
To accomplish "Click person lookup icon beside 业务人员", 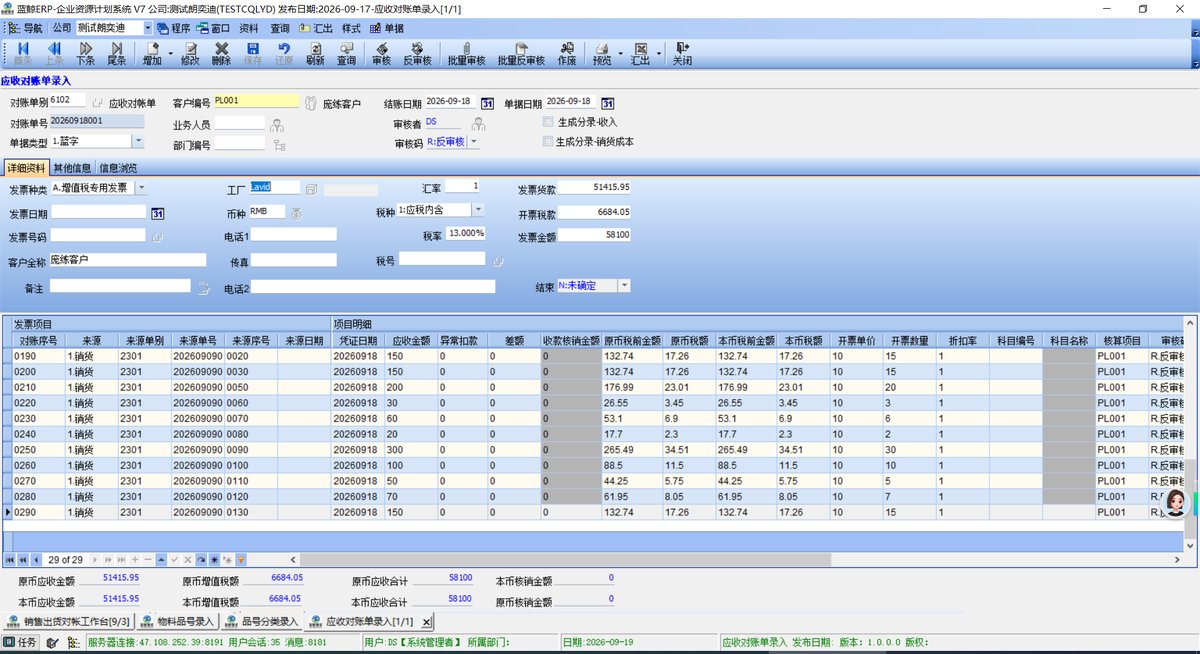I will (x=277, y=125).
